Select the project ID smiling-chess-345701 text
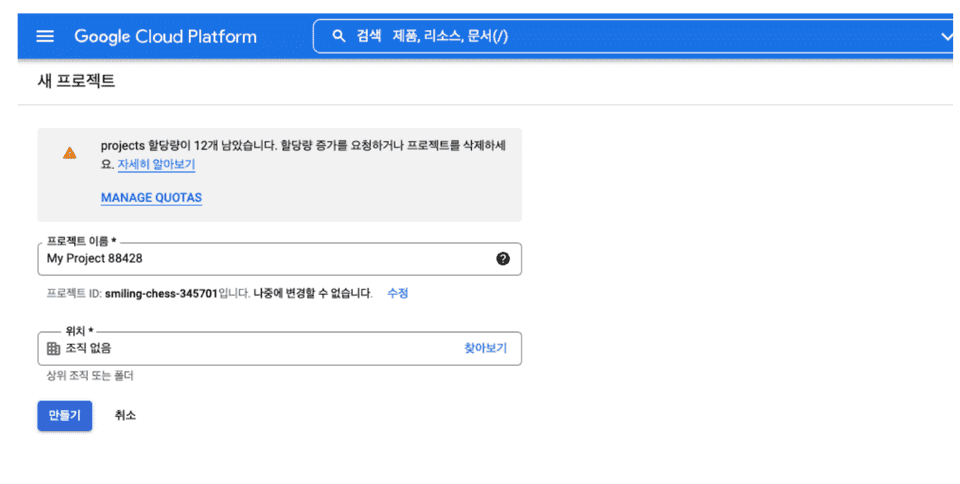 [x=161, y=294]
